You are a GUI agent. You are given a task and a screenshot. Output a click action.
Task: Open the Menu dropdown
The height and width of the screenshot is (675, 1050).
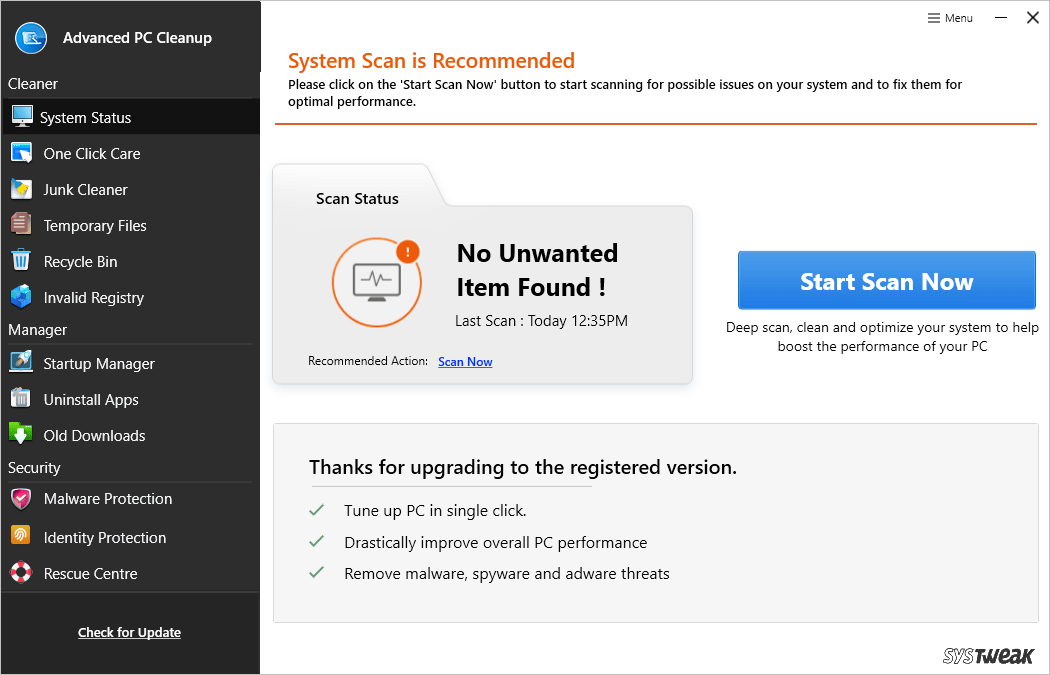coord(950,18)
